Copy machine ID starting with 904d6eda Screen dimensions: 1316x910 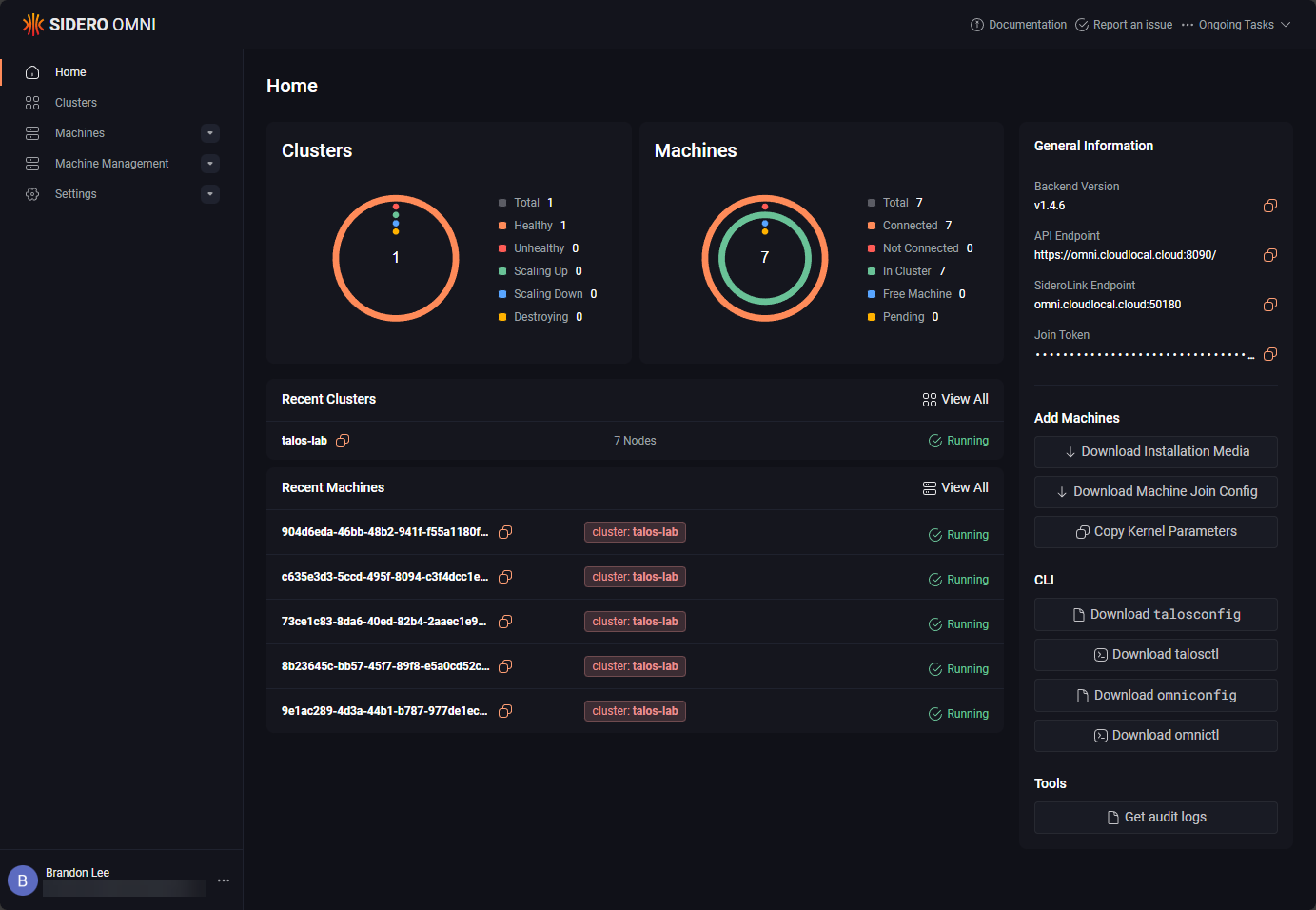point(505,532)
